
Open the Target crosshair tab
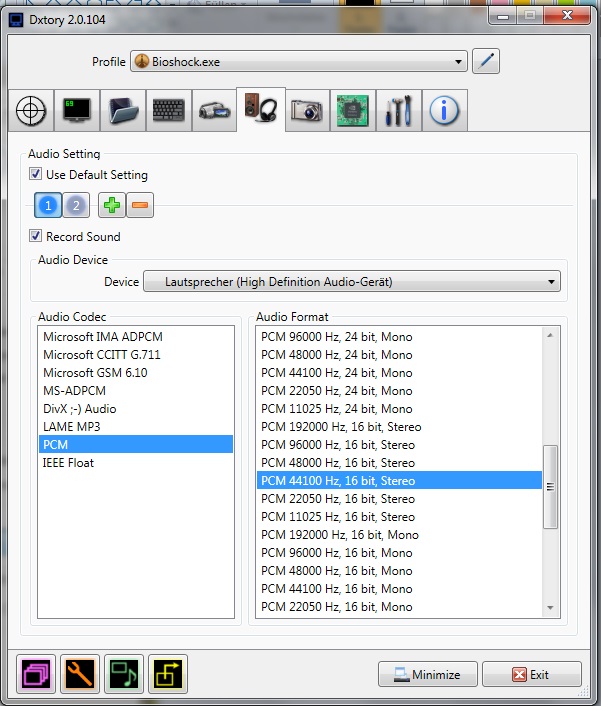click(x=31, y=110)
